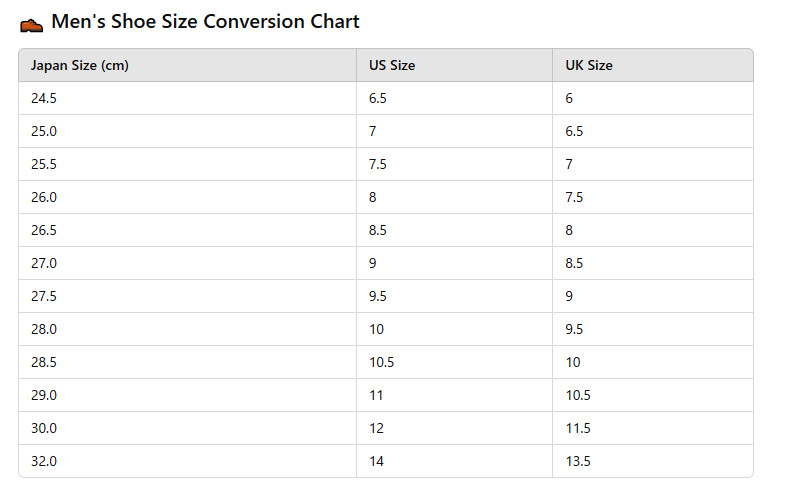
Task: Click UK size 9 cell in 27.5 row
Action: click(653, 296)
